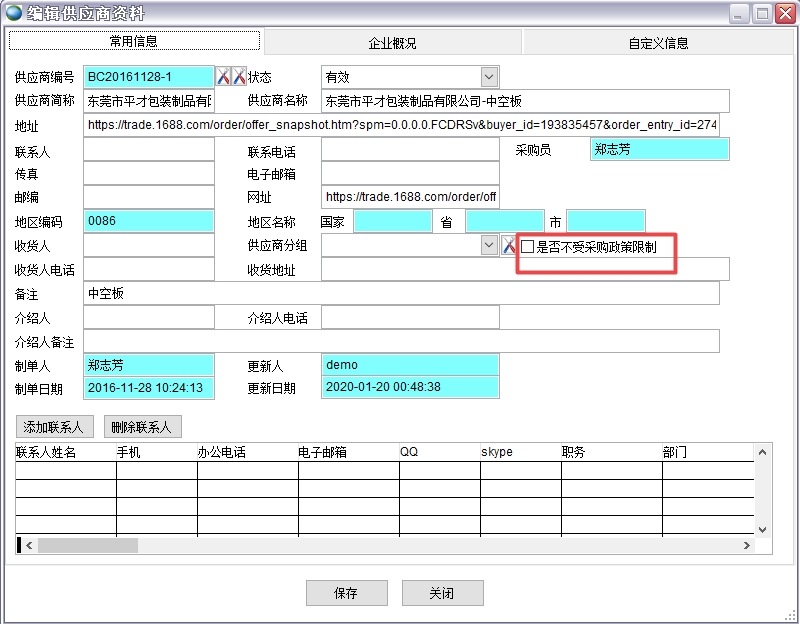The image size is (800, 624).
Task: Click the system icon in the title bar
Action: [11, 13]
